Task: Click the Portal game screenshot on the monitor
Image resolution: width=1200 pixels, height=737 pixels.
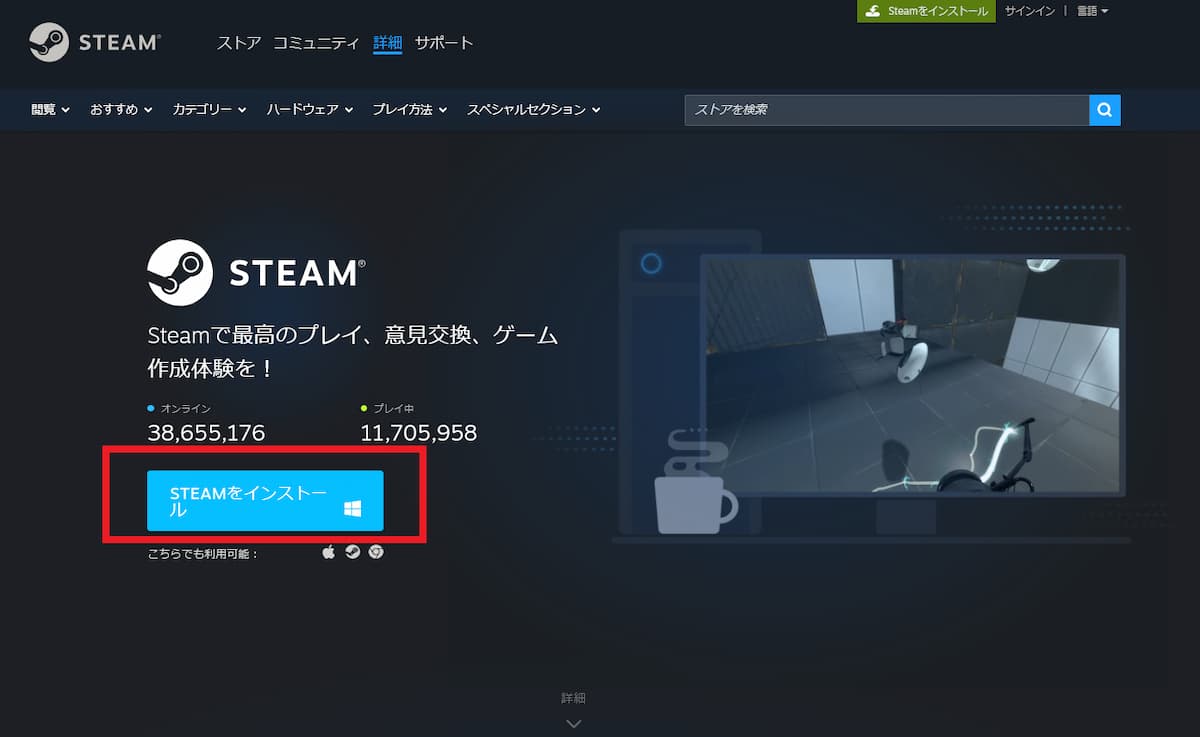Action: pyautogui.click(x=912, y=375)
